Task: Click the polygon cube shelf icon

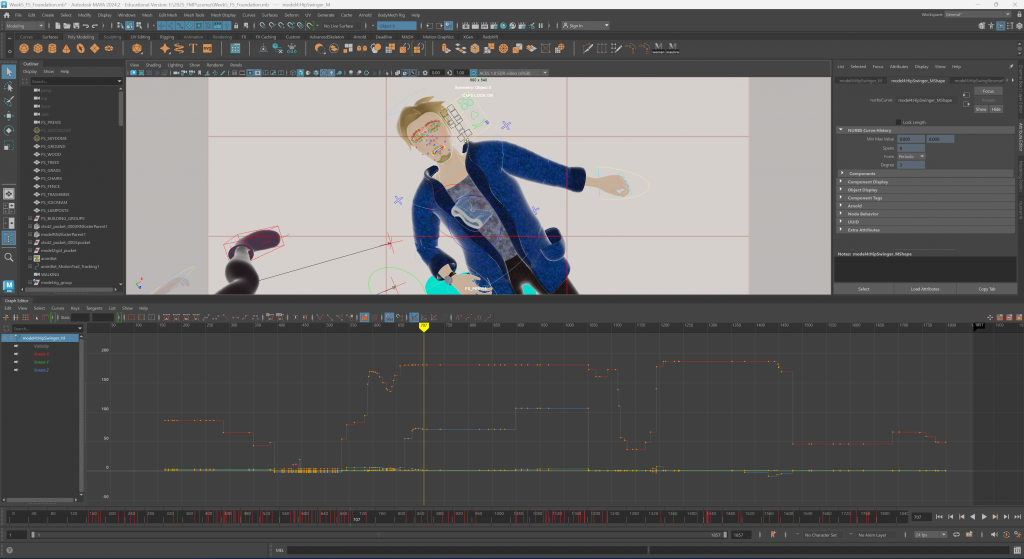Action: 38,47
